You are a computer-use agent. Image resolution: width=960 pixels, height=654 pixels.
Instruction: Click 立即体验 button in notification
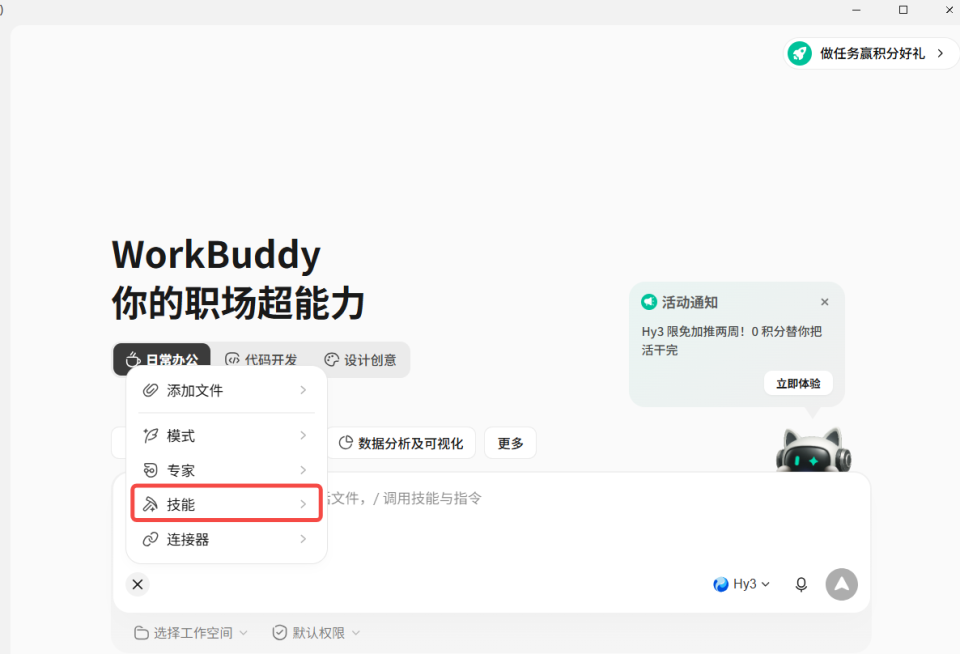pyautogui.click(x=798, y=383)
